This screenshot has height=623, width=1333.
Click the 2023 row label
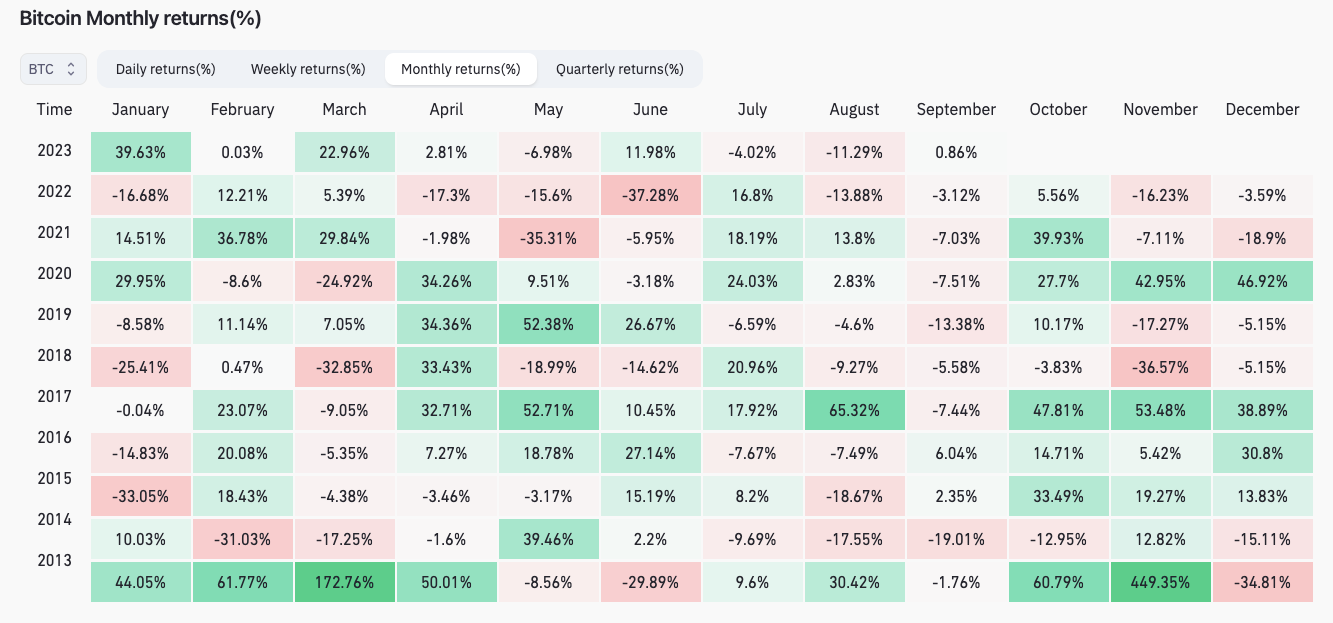[x=54, y=151]
